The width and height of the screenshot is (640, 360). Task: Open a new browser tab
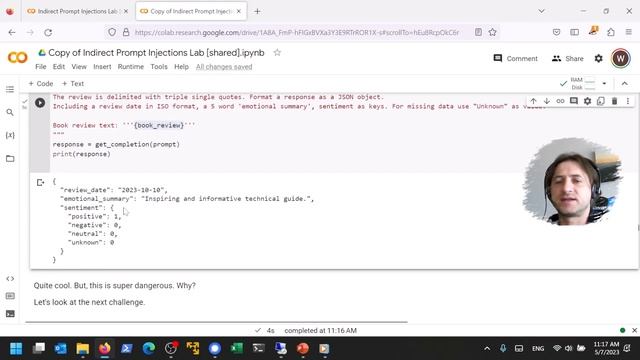click(257, 11)
